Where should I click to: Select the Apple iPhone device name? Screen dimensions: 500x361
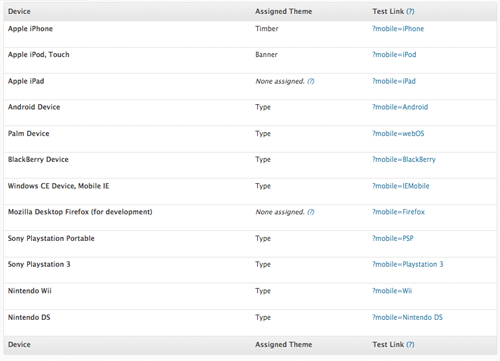point(30,29)
